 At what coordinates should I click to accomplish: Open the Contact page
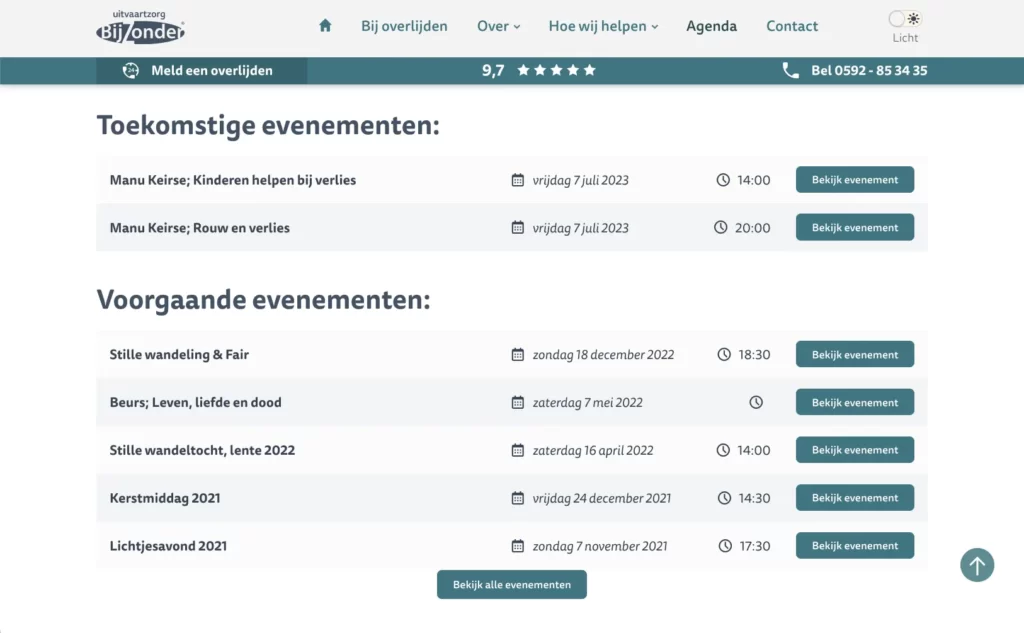(x=792, y=26)
